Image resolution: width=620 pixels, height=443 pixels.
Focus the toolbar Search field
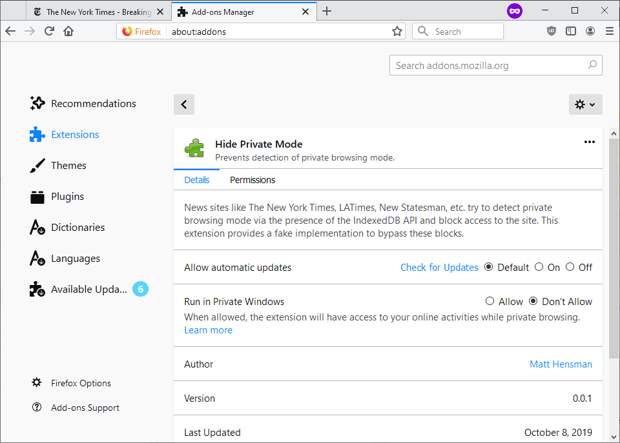(x=458, y=31)
